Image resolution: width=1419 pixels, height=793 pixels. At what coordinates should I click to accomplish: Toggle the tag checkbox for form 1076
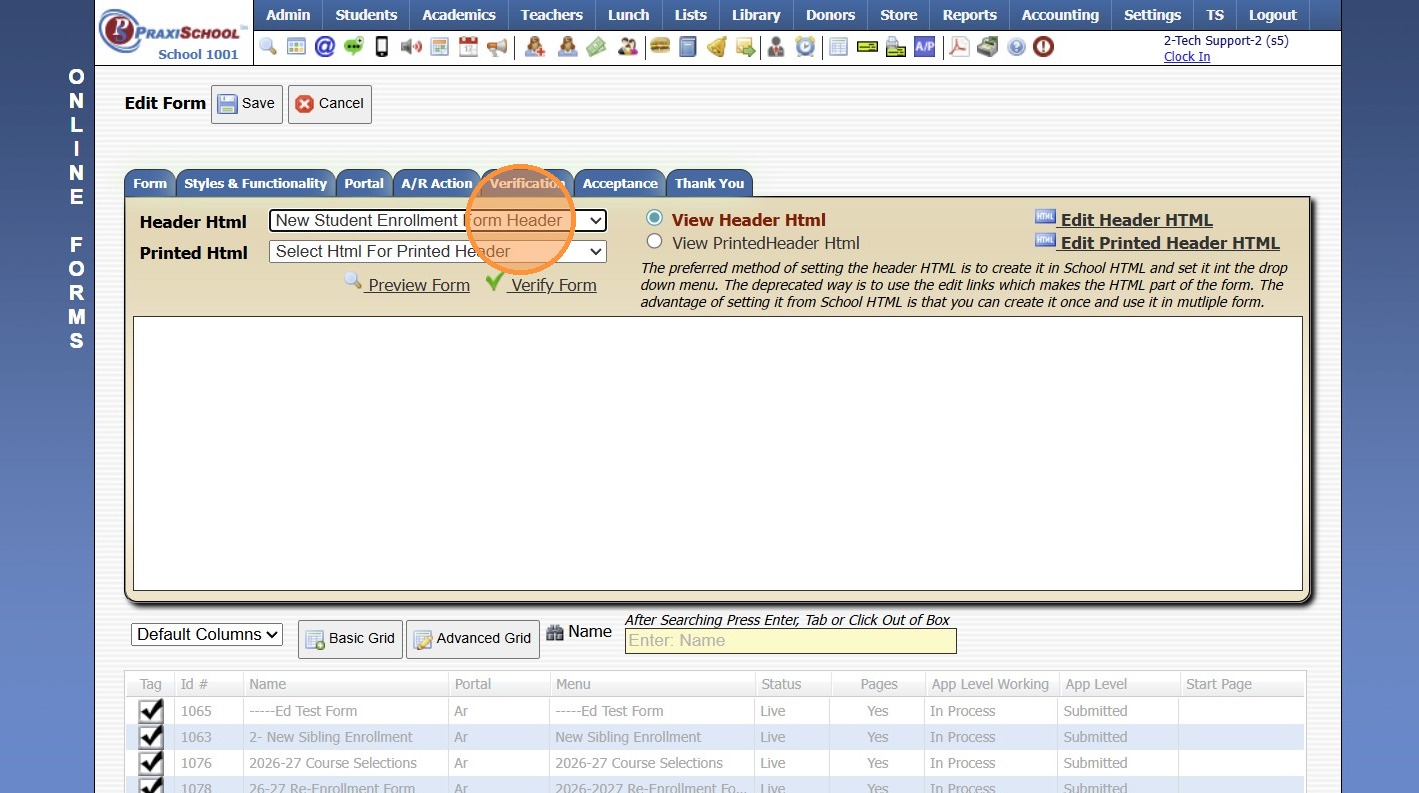point(151,763)
